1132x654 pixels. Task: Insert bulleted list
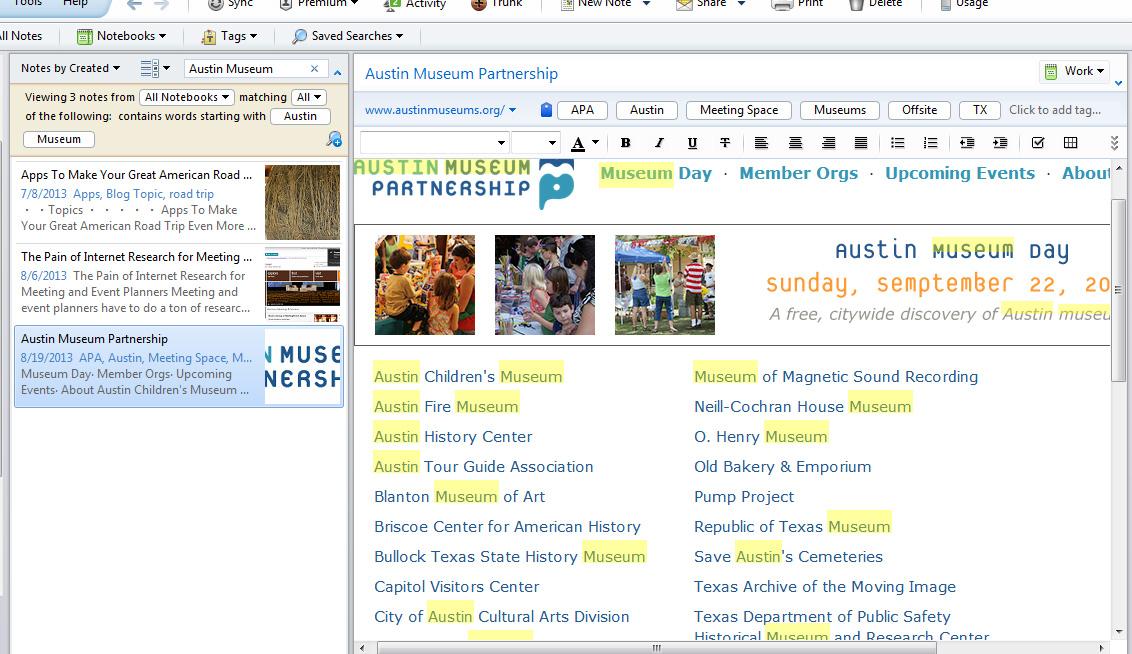(x=897, y=143)
